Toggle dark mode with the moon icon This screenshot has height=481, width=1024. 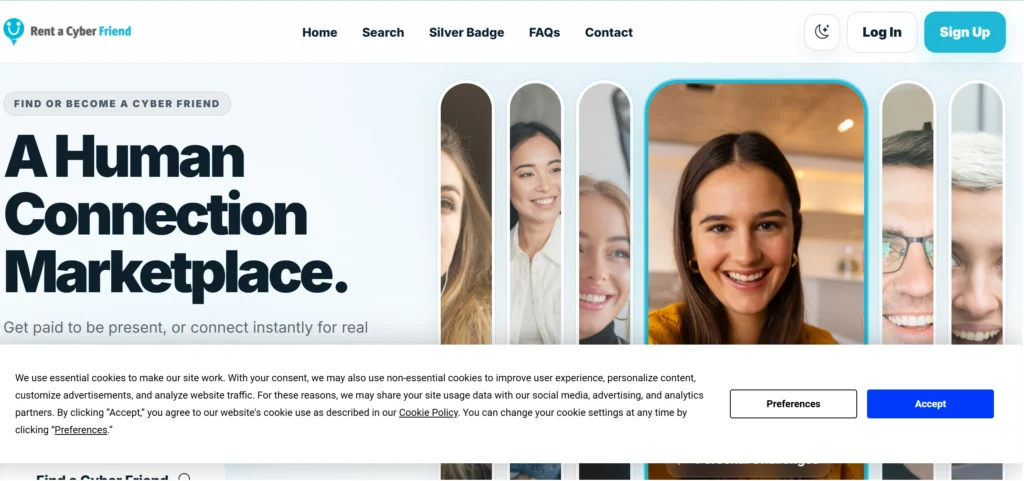pos(822,32)
